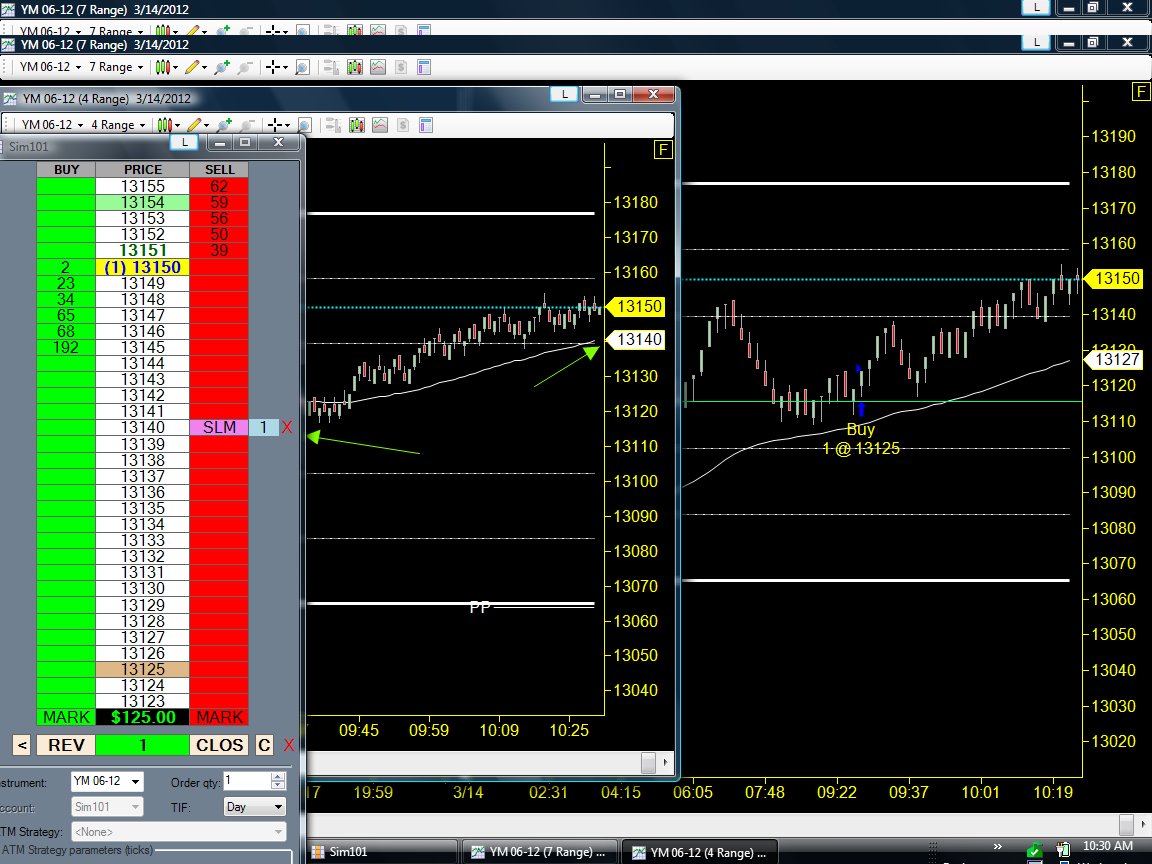The width and height of the screenshot is (1152, 864).
Task: Expand ATM Strategy None dropdown
Action: [x=278, y=832]
